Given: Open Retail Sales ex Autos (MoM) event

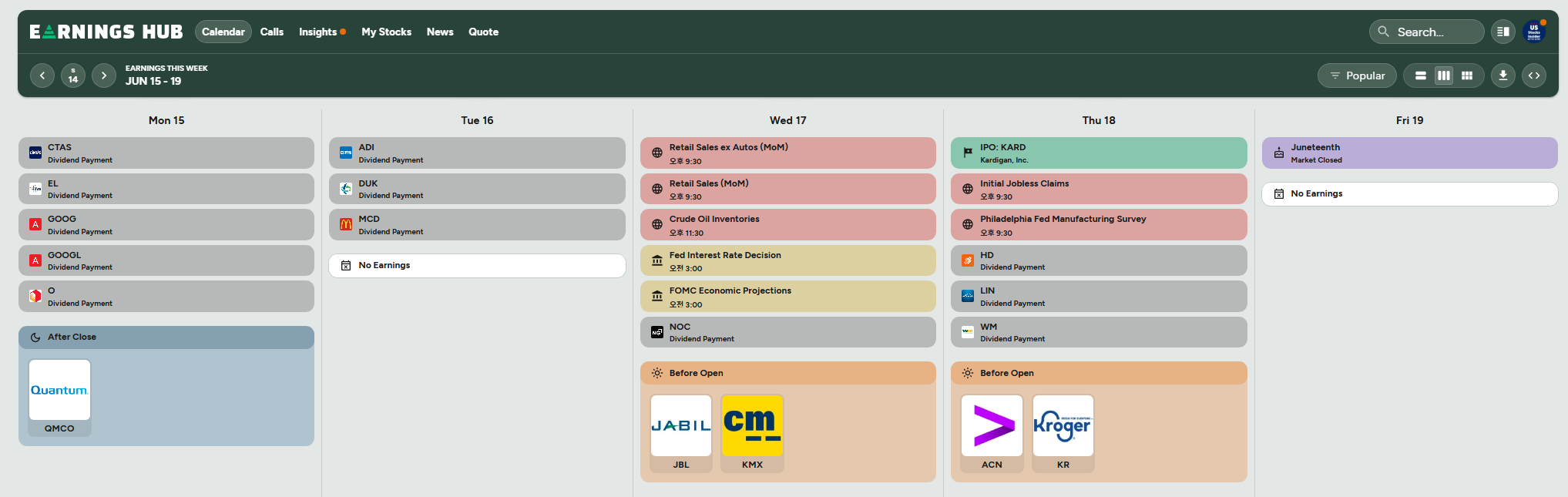Looking at the screenshot, I should (787, 153).
